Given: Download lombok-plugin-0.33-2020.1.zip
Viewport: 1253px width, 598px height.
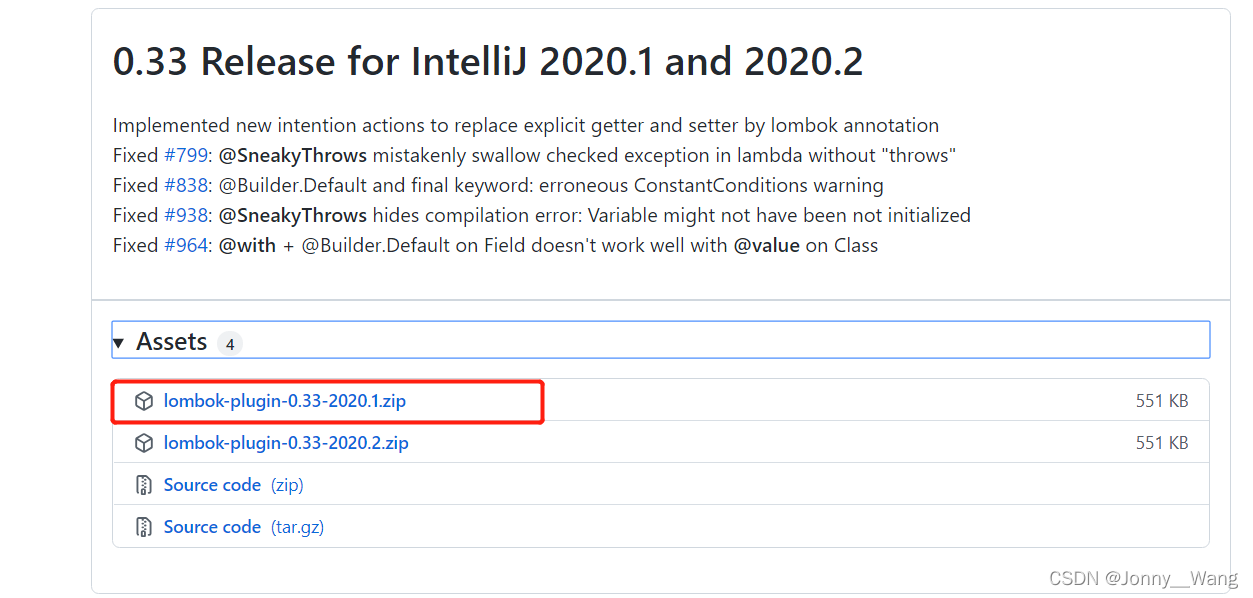Looking at the screenshot, I should click(x=284, y=401).
